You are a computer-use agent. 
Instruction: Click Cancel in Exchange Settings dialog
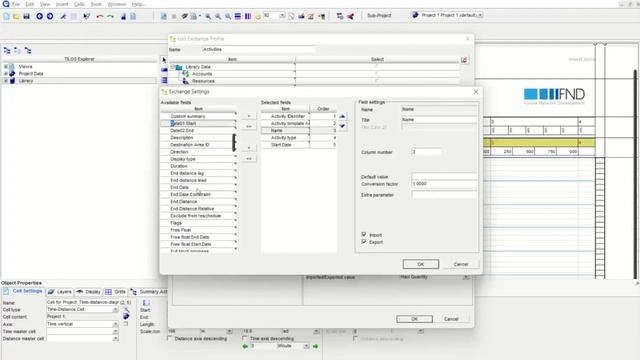coord(461,264)
